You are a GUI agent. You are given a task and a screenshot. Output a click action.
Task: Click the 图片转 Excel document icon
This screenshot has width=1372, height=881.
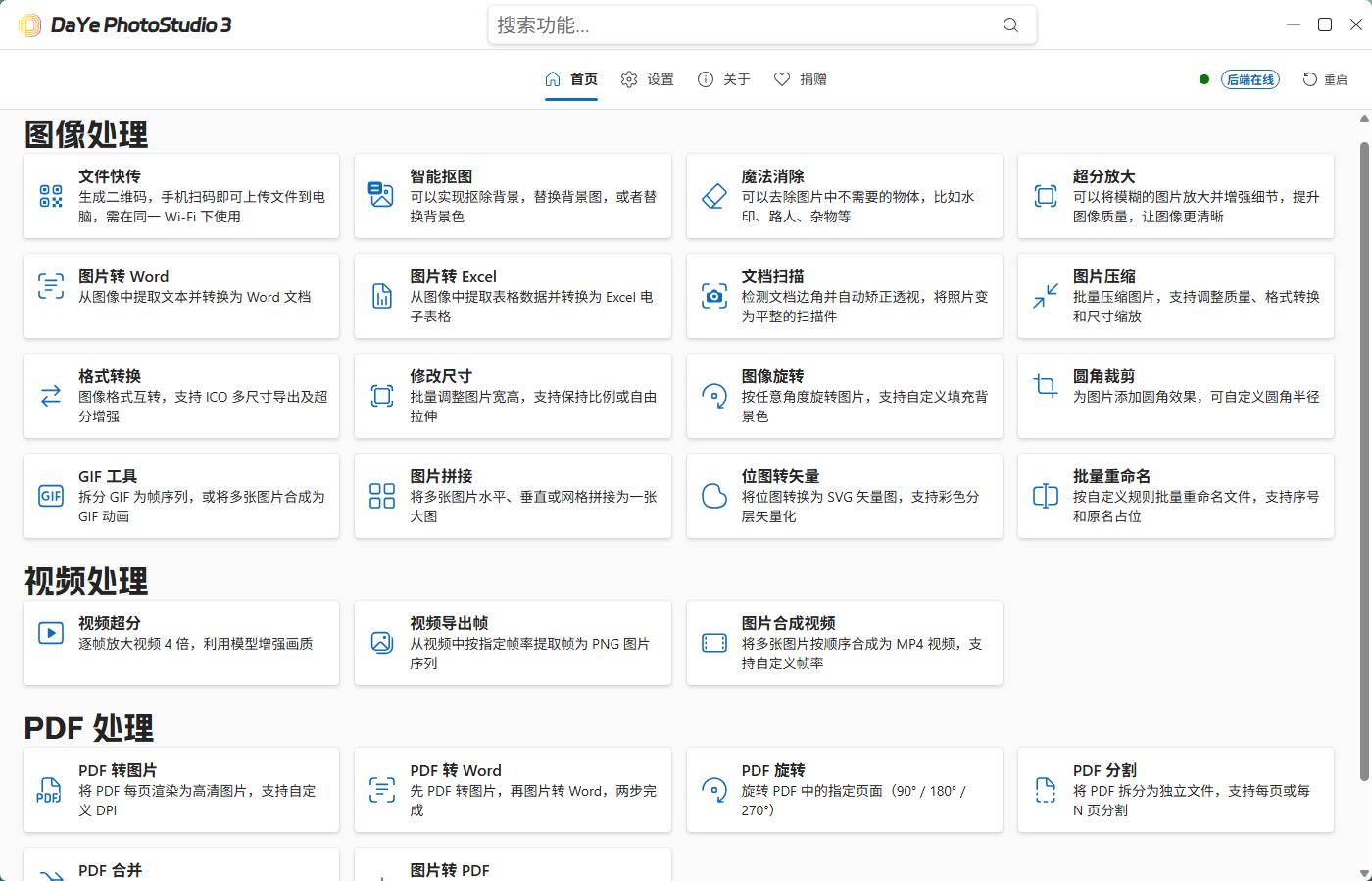point(382,296)
